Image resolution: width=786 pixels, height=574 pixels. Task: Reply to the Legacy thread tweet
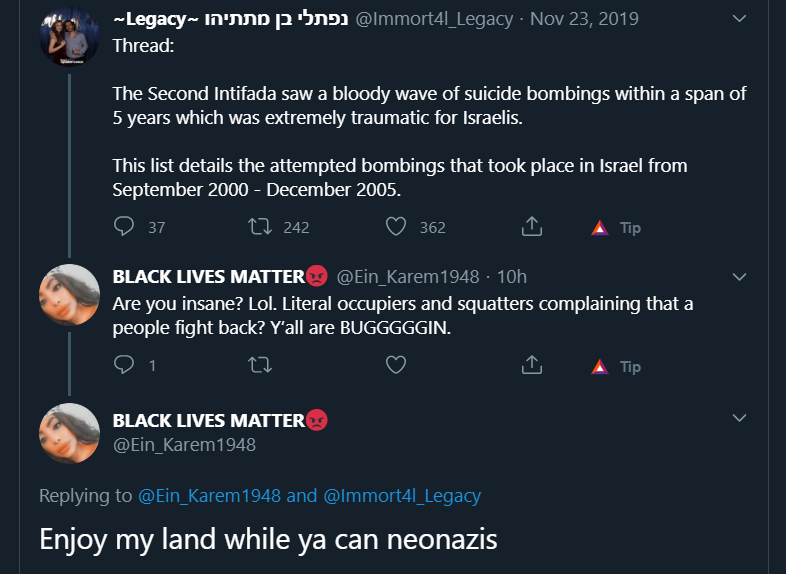coord(124,227)
